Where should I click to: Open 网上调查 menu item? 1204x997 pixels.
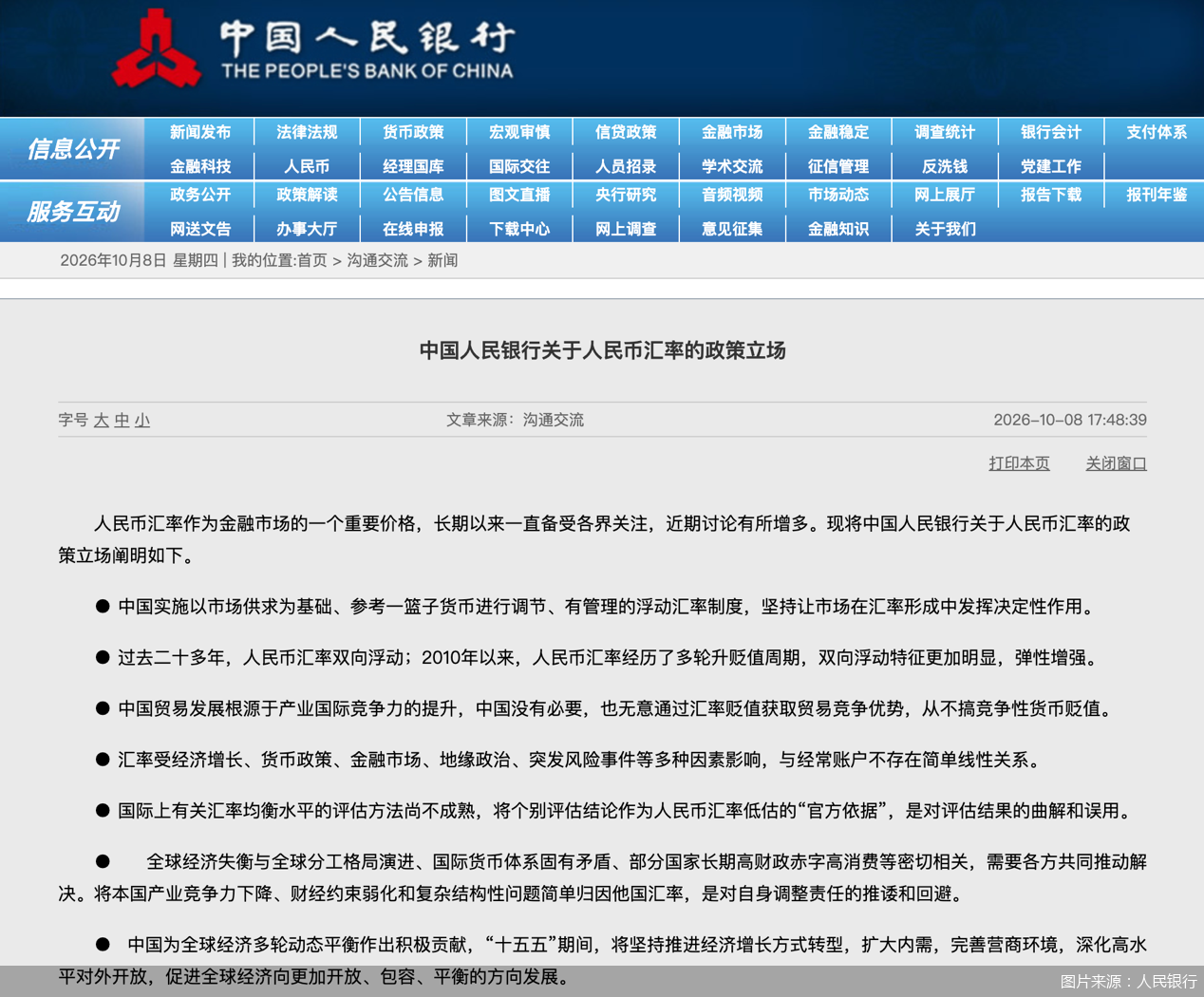pos(626,229)
